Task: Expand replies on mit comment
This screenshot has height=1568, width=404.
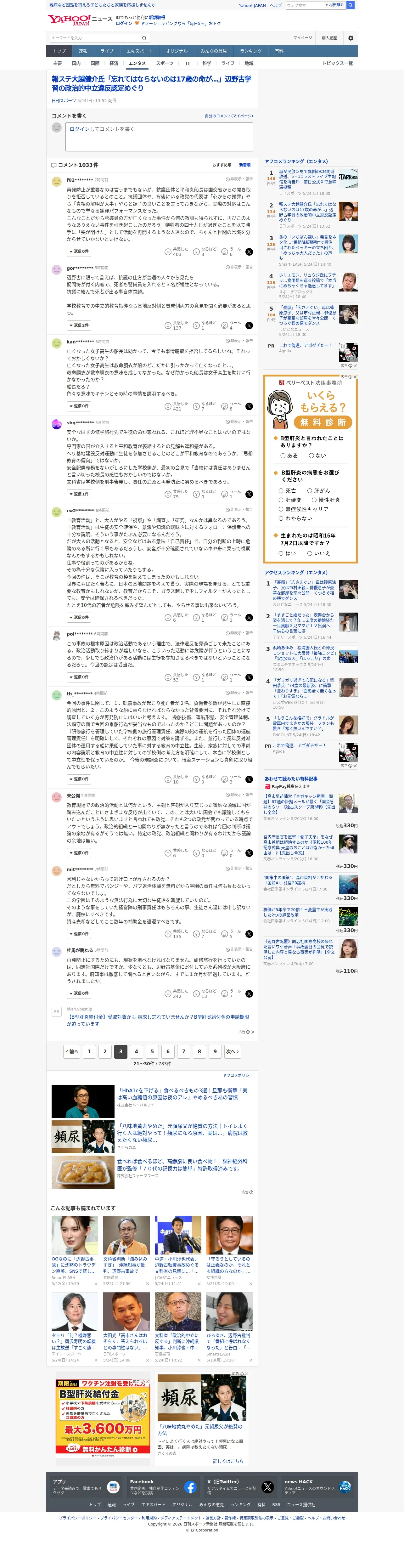Action: [x=79, y=934]
